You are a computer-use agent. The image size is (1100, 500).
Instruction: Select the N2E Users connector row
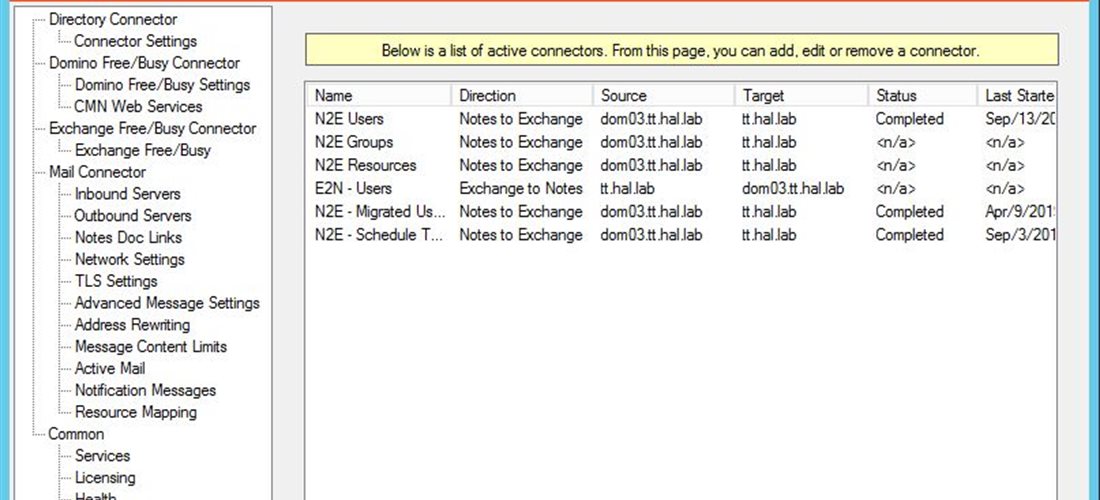(x=349, y=119)
